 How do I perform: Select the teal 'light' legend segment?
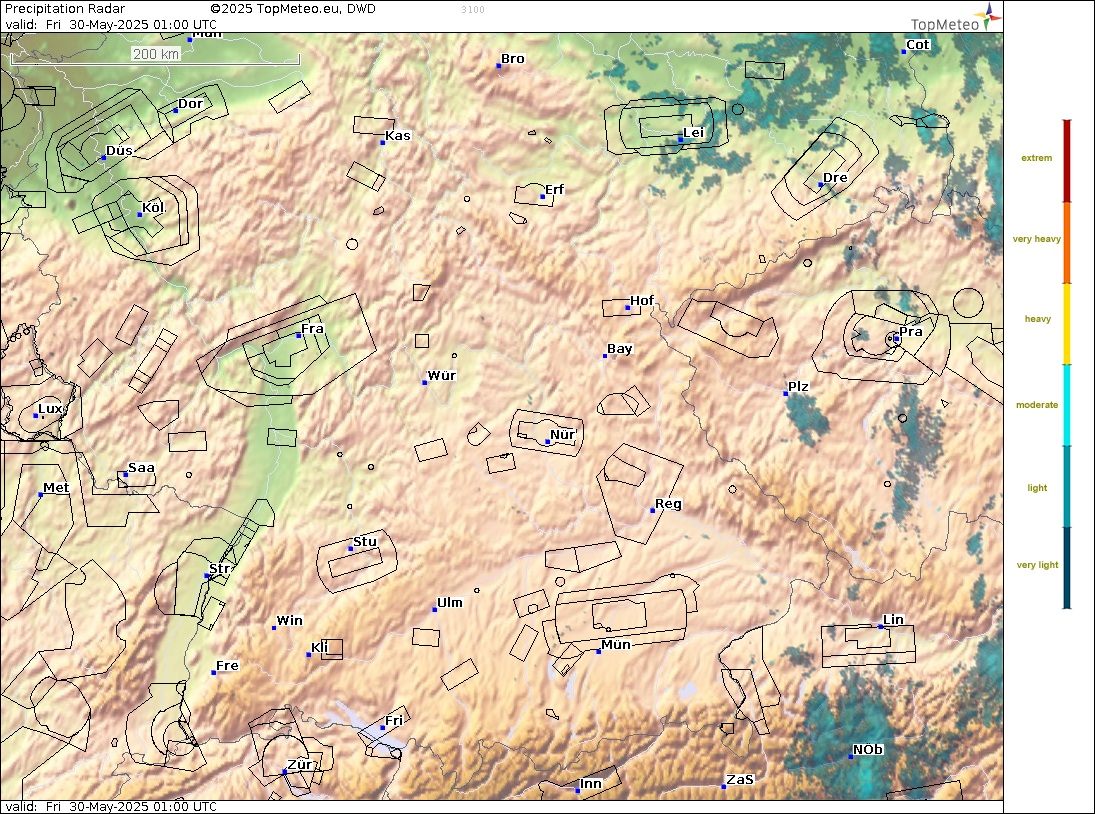click(x=1066, y=486)
